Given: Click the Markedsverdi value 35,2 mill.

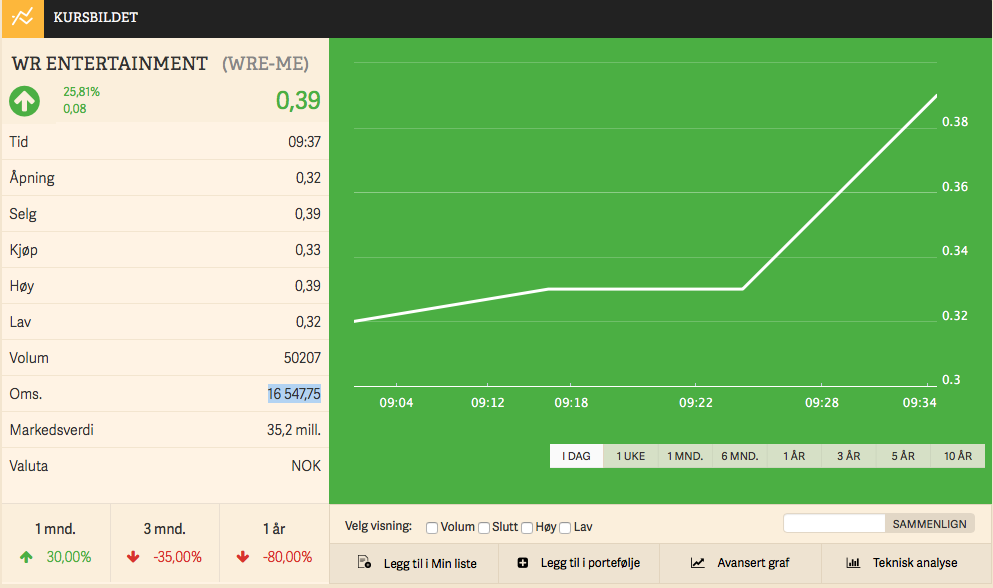Looking at the screenshot, I should 294,430.
